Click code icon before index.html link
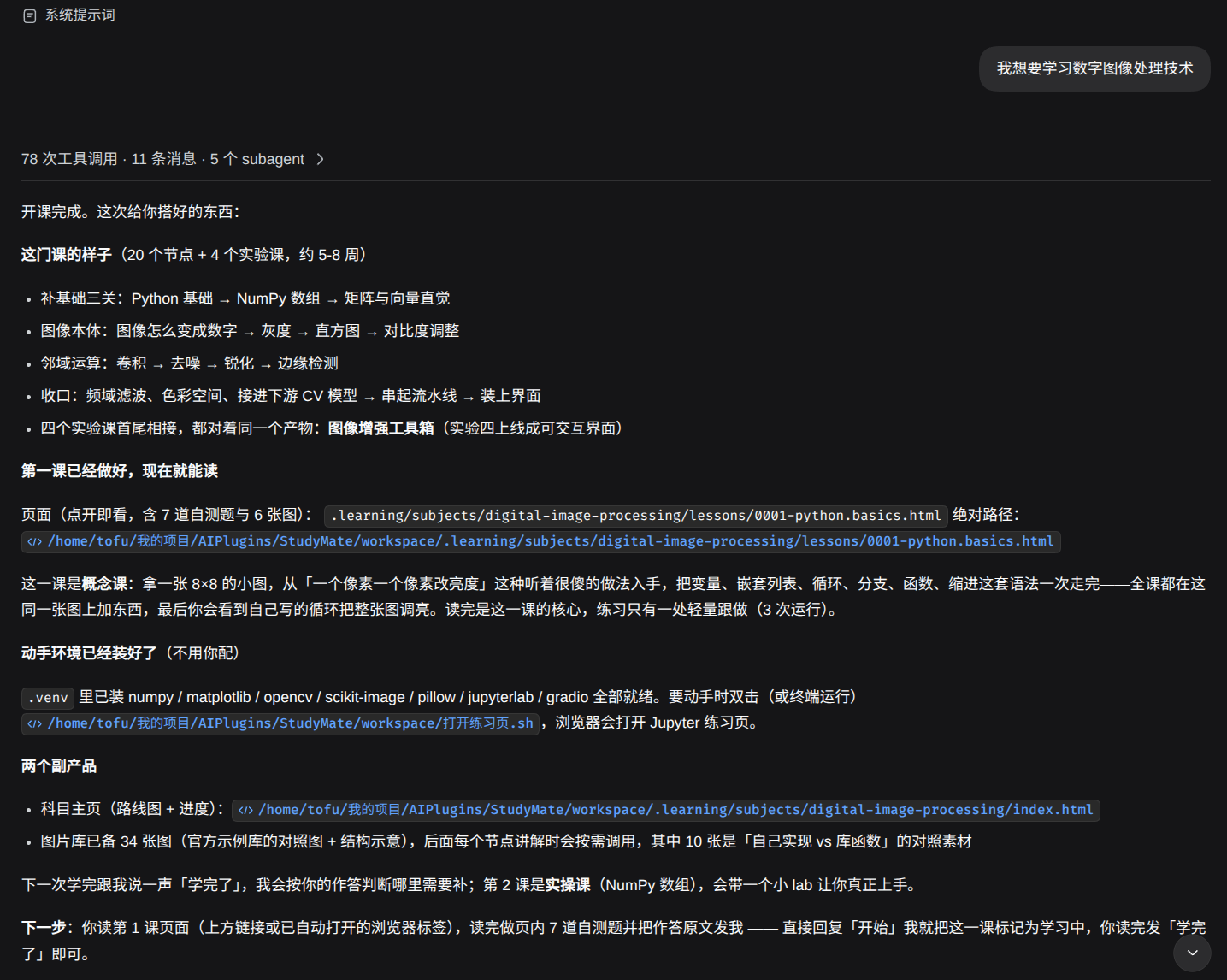 [x=245, y=810]
